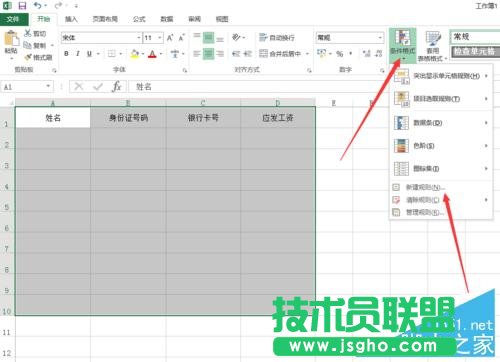Click the text orientation icon

236,37
